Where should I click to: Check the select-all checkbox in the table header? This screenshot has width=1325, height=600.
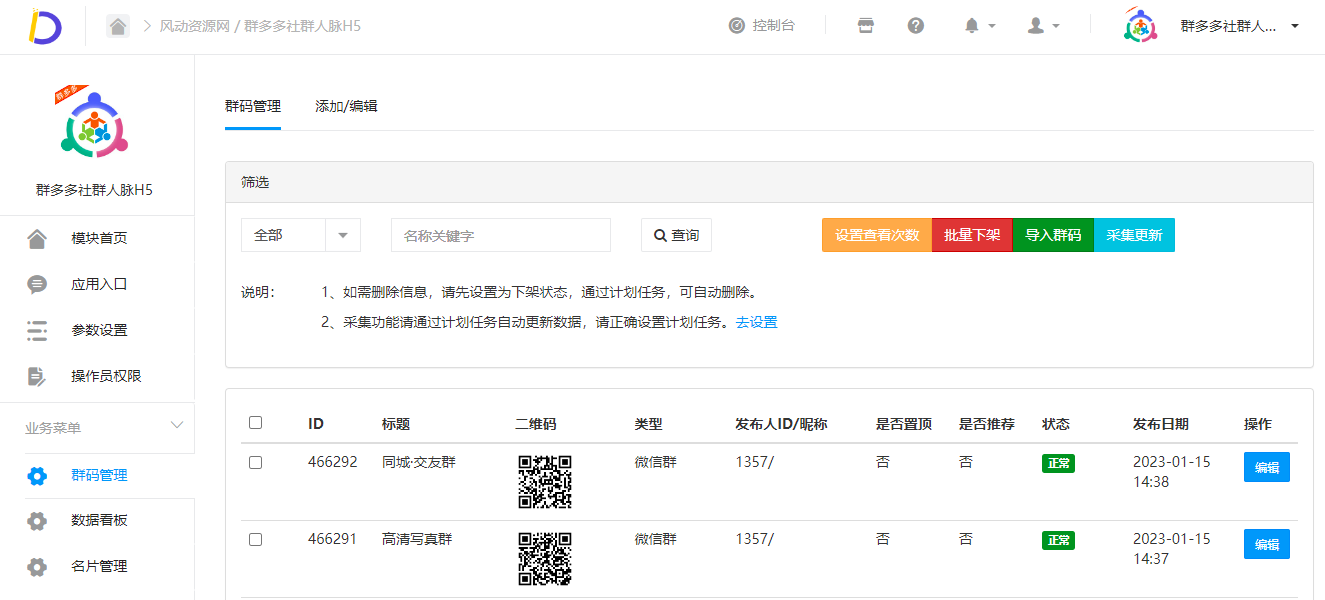pos(255,423)
